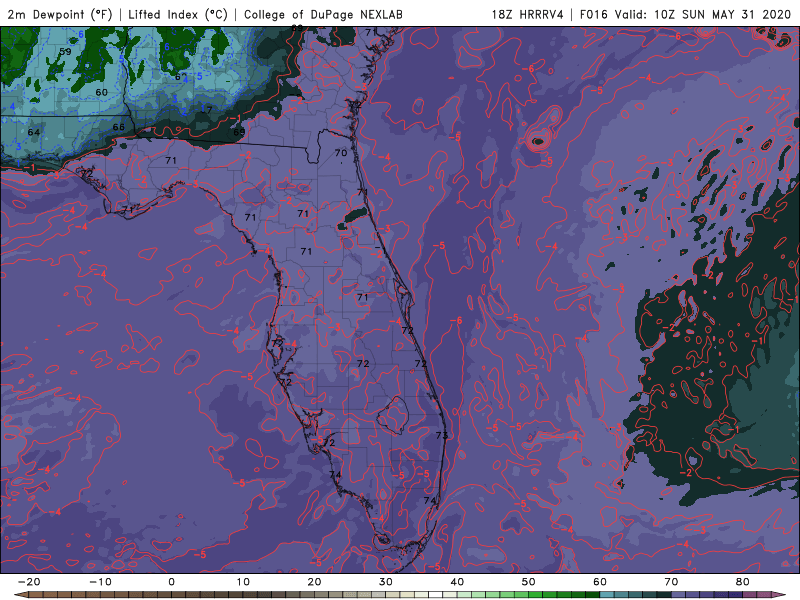Click the "2m Dewpoint (°F)" title text
Viewport: 800px width, 600px height.
coord(60,14)
